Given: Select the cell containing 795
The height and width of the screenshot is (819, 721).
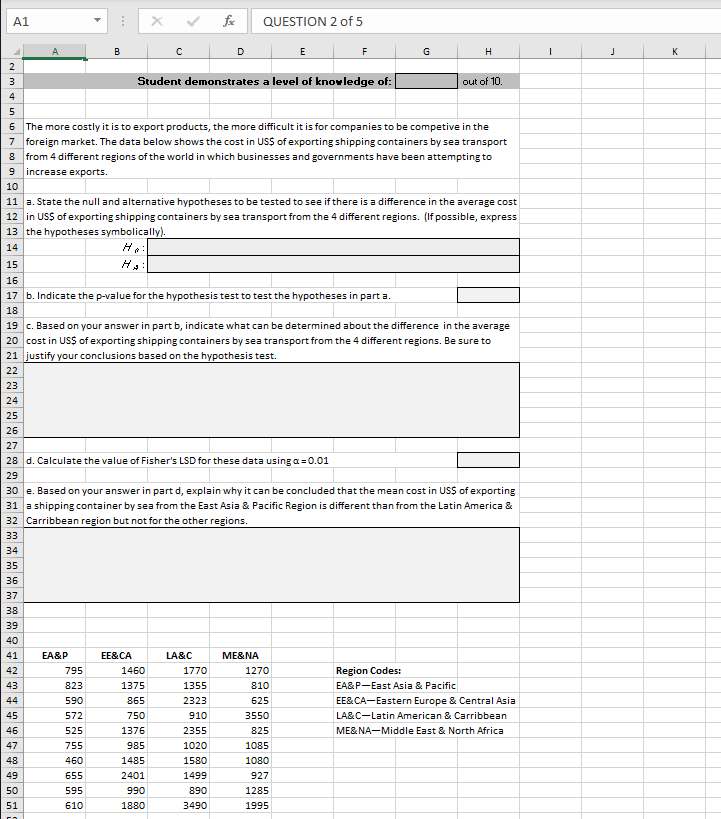Looking at the screenshot, I should click(55, 671).
